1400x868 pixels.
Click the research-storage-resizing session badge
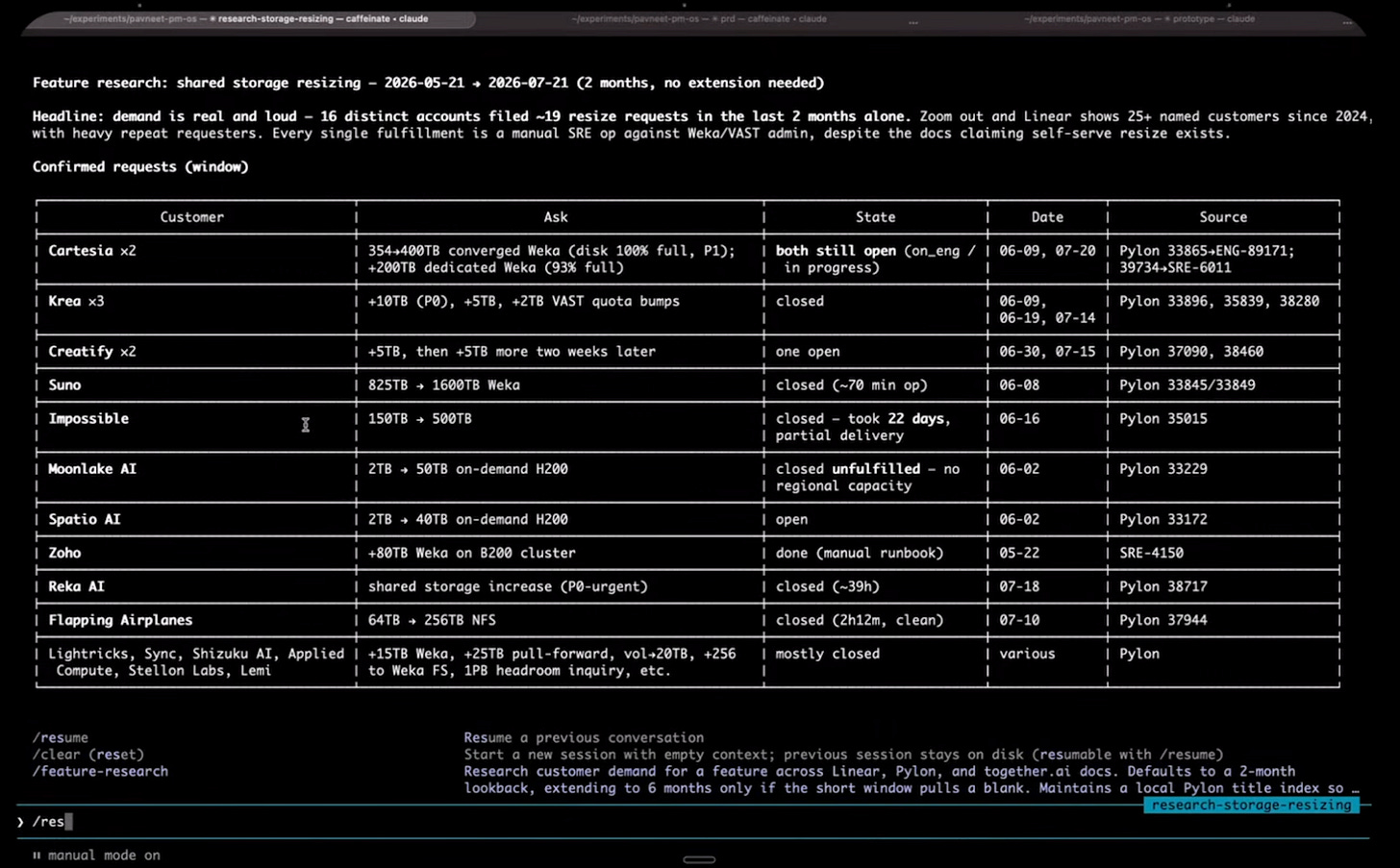pyautogui.click(x=1251, y=806)
